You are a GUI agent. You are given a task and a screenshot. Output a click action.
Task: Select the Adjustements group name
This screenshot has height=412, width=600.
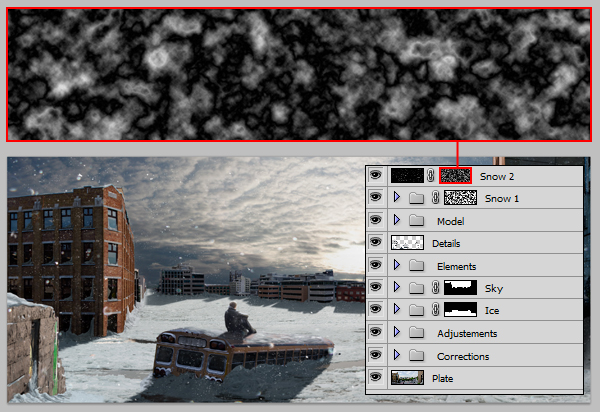[x=467, y=334]
